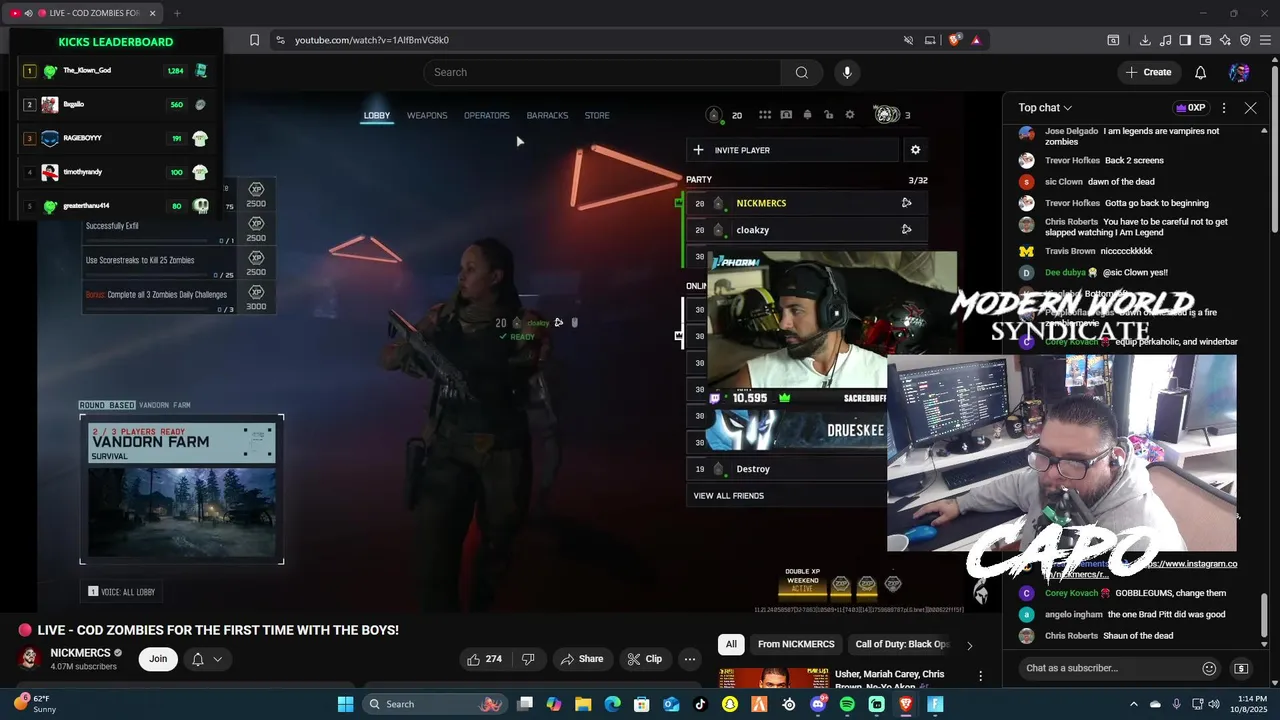The width and height of the screenshot is (1280, 720).
Task: Select the Call of Duty: Black Ops chip
Action: coord(902,645)
